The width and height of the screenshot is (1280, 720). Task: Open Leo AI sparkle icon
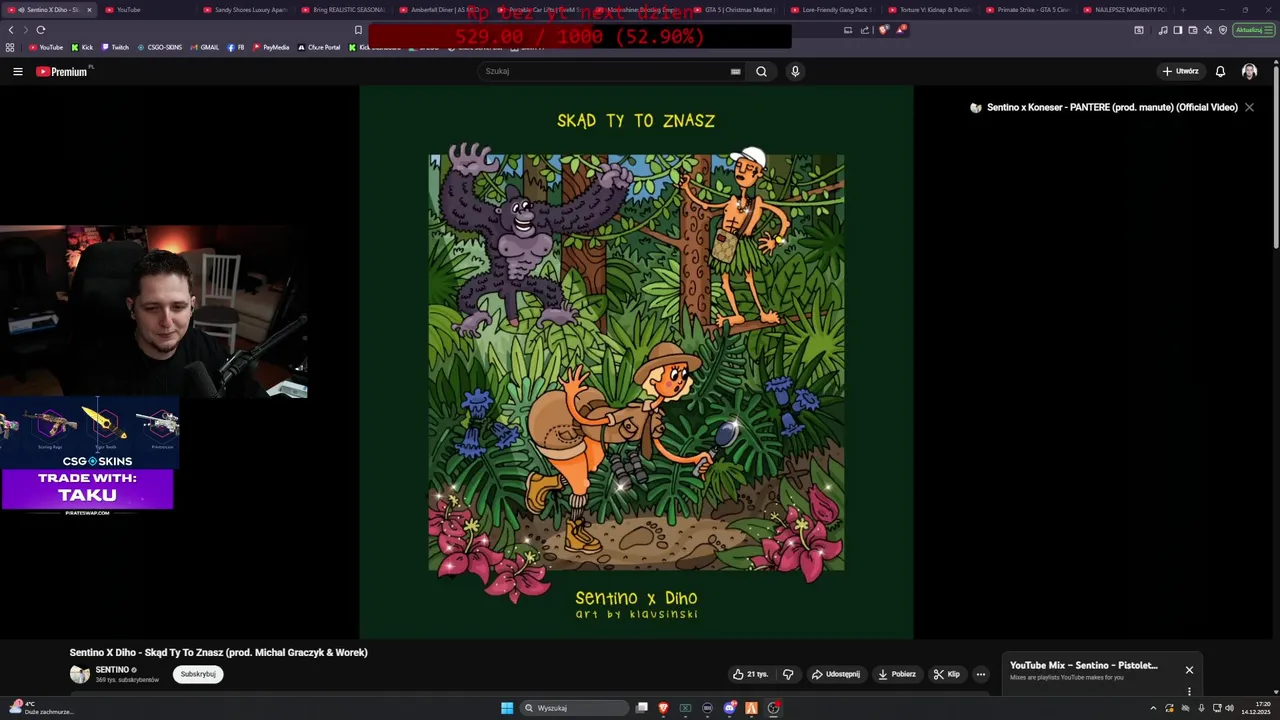click(1208, 30)
